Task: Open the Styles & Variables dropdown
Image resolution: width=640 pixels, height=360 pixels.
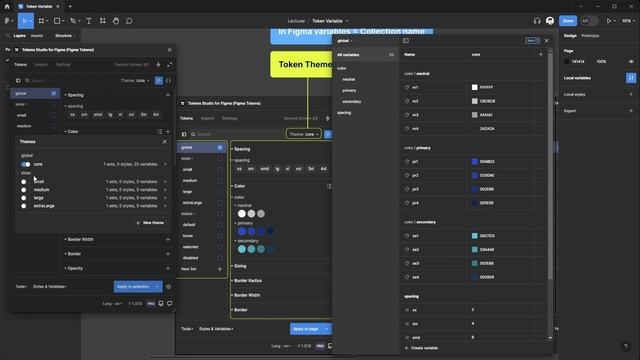Action: click(x=49, y=287)
